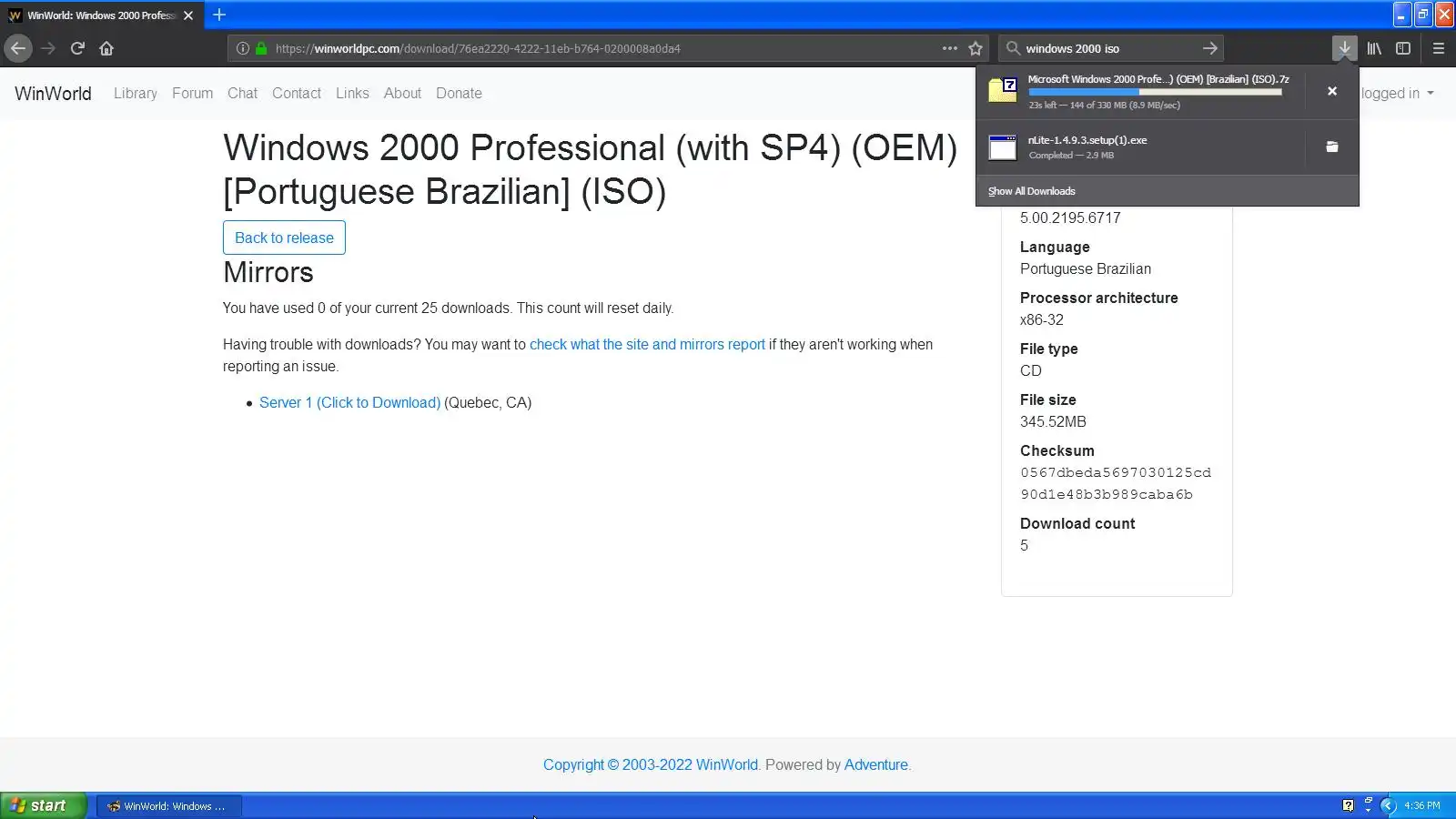Open a new tab with plus button
The image size is (1456, 819).
coord(219,15)
